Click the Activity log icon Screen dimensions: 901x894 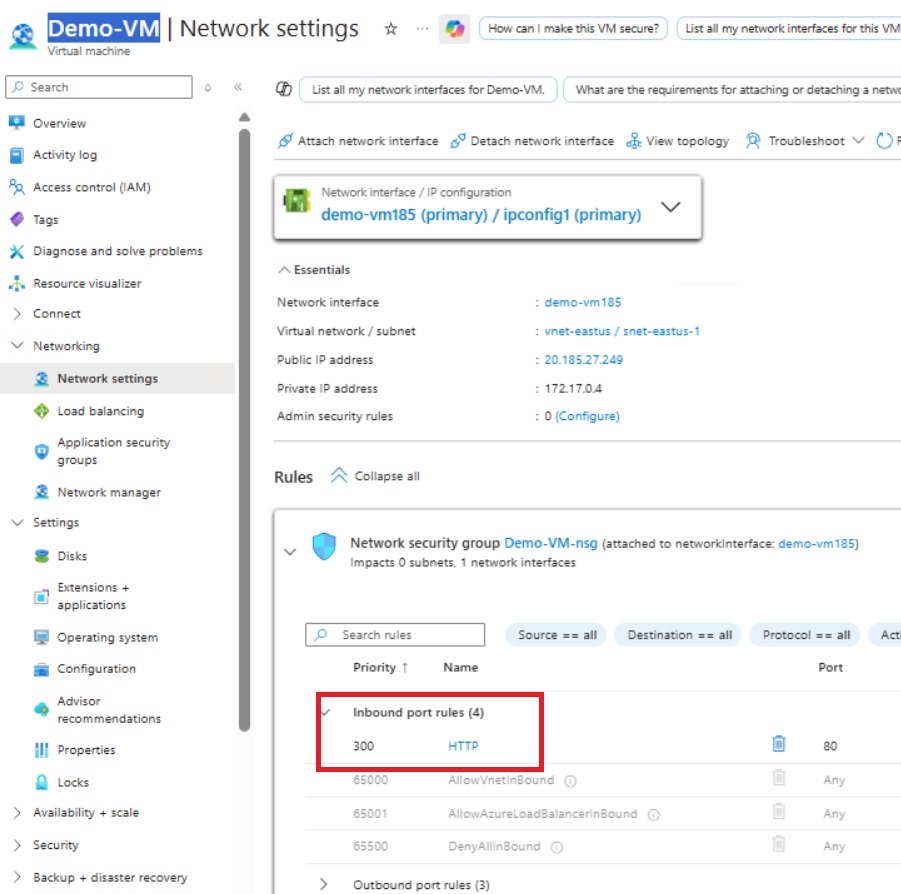click(x=17, y=155)
